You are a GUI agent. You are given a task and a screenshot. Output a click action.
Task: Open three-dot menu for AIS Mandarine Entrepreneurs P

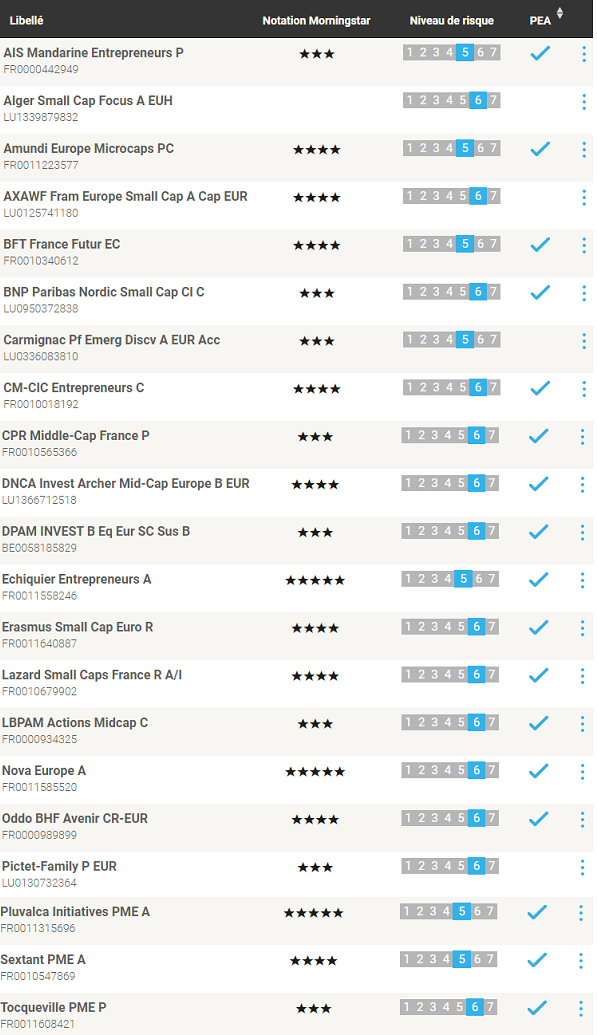point(584,54)
